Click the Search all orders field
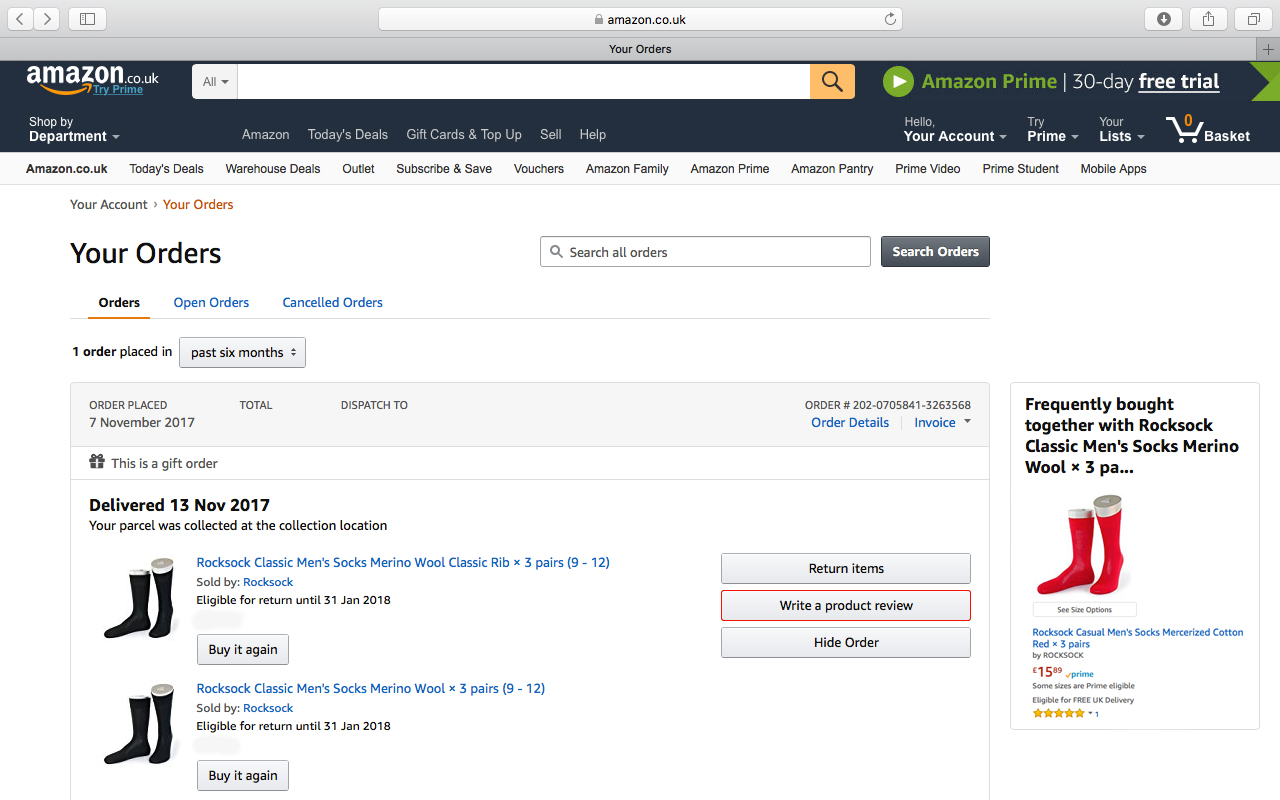 coord(705,252)
